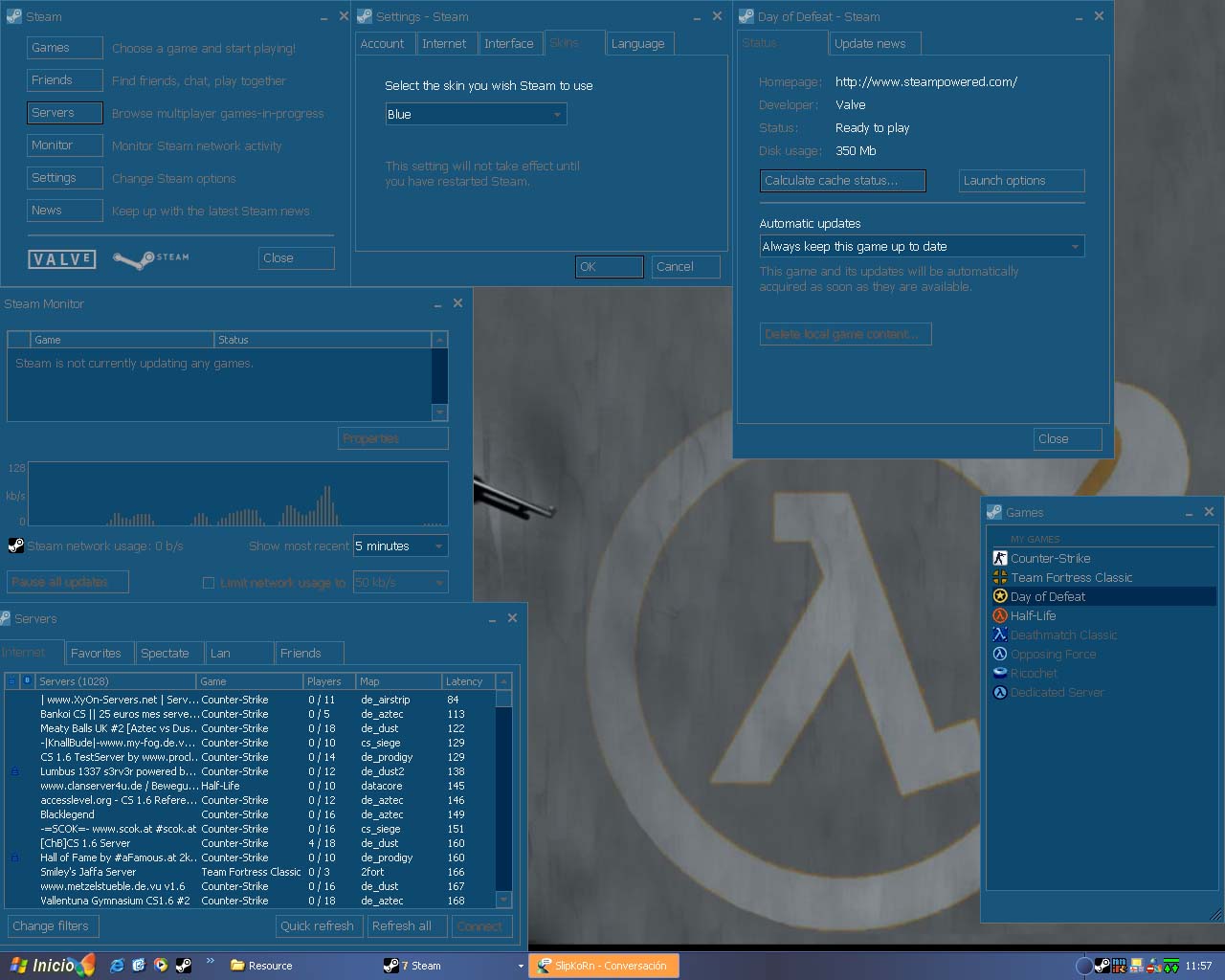This screenshot has height=980, width=1225.
Task: Click the server list vertical scrollbar thumb
Action: click(503, 698)
